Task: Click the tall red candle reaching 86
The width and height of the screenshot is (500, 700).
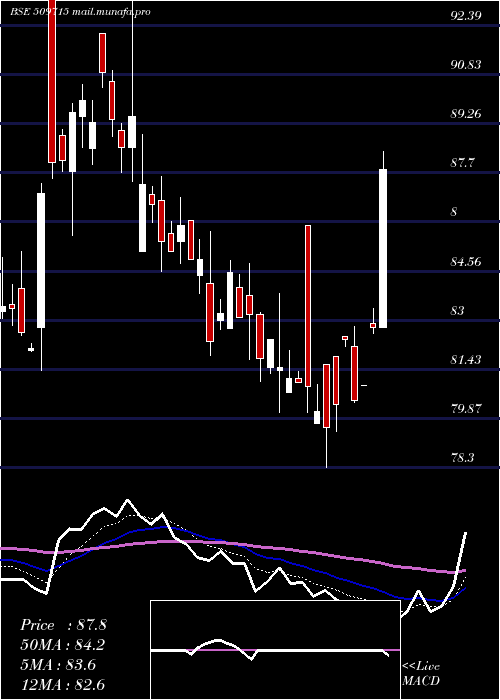Action: click(308, 306)
